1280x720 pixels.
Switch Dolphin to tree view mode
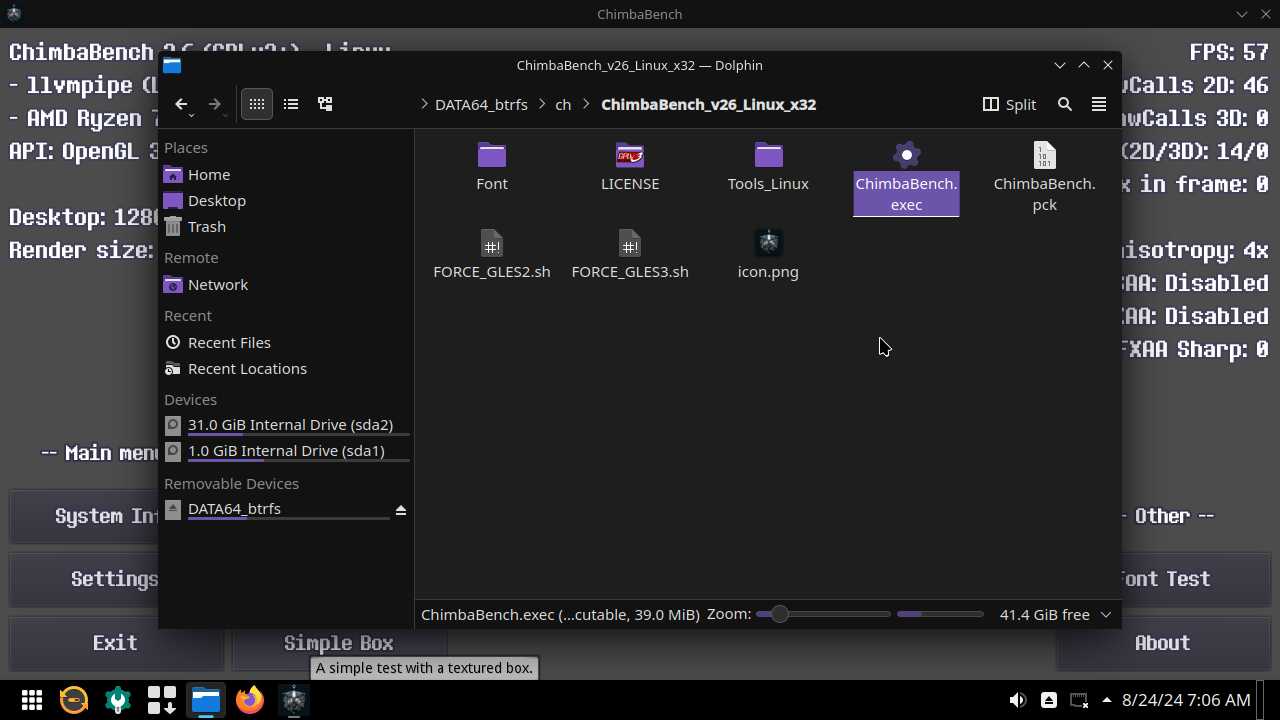(325, 104)
